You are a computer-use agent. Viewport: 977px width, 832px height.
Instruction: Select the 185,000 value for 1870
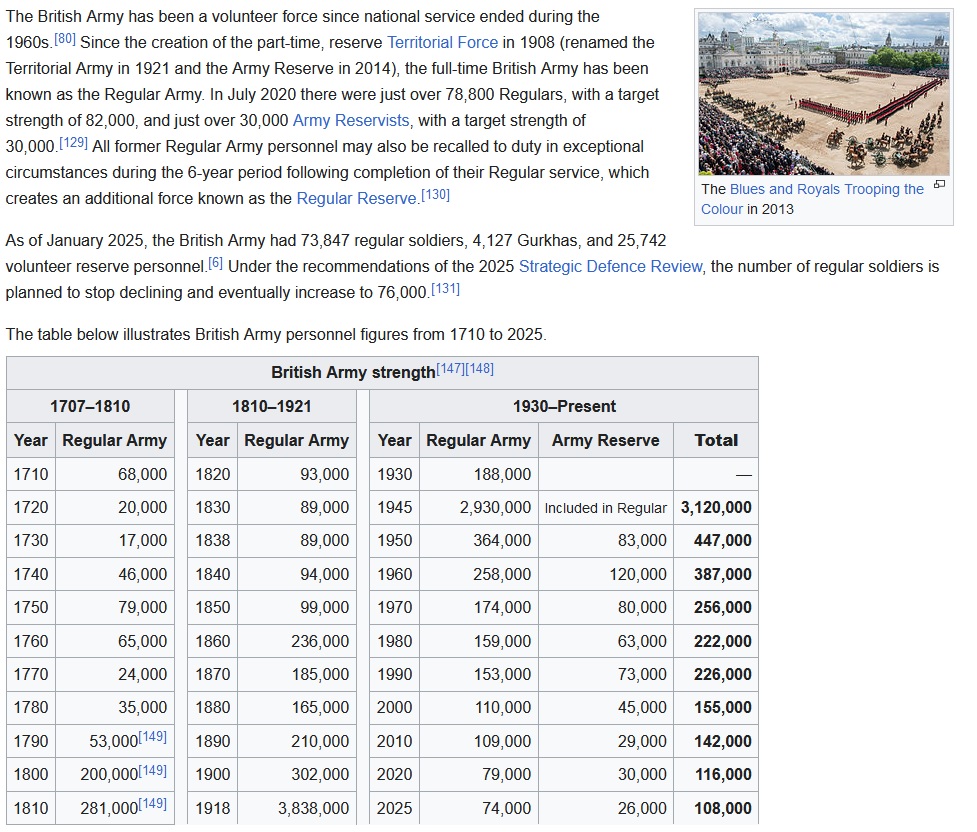(x=320, y=674)
